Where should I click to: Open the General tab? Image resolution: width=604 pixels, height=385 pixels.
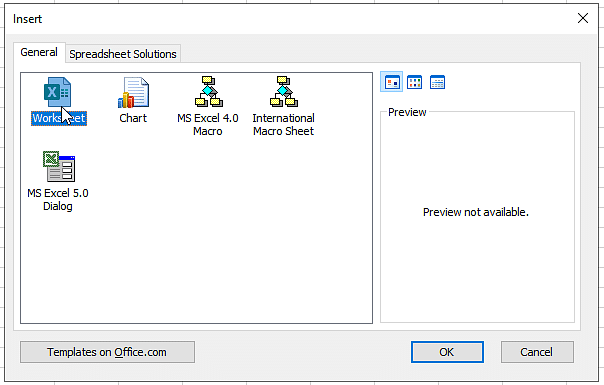click(39, 52)
